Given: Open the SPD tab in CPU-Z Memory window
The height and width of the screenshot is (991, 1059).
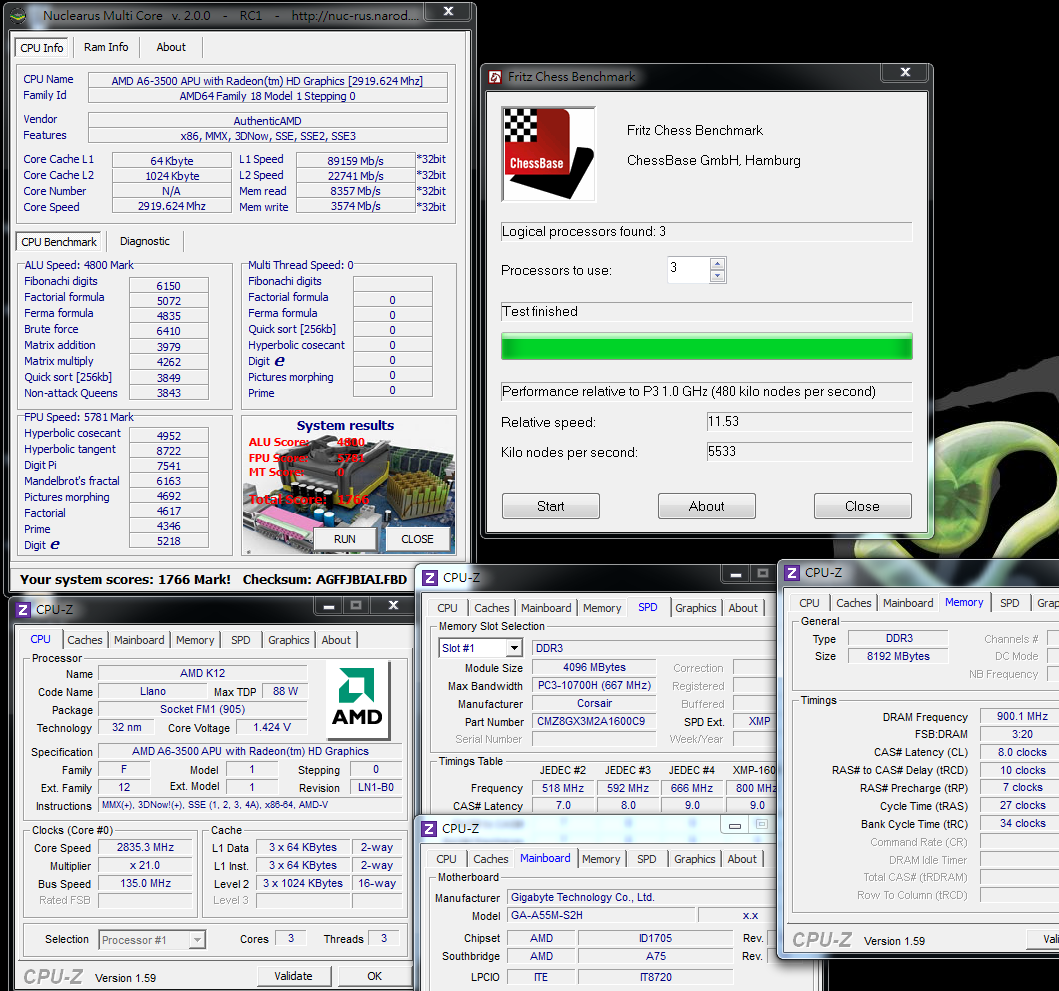Looking at the screenshot, I should click(1010, 603).
